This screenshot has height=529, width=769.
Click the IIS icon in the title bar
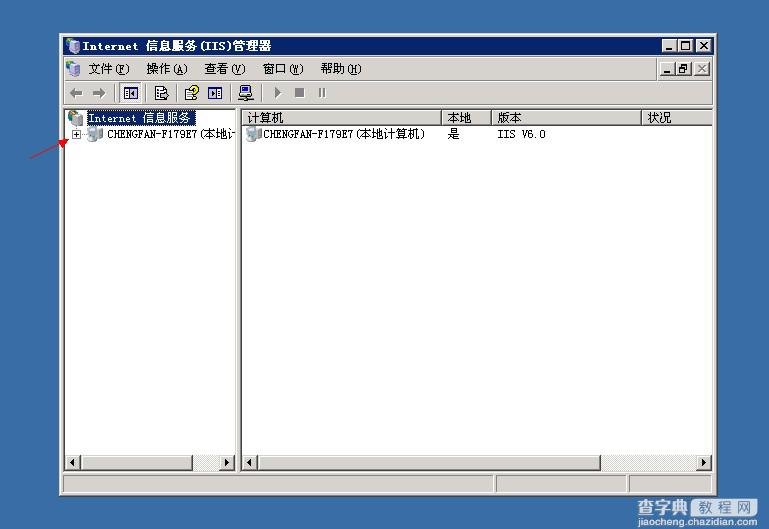(x=73, y=46)
